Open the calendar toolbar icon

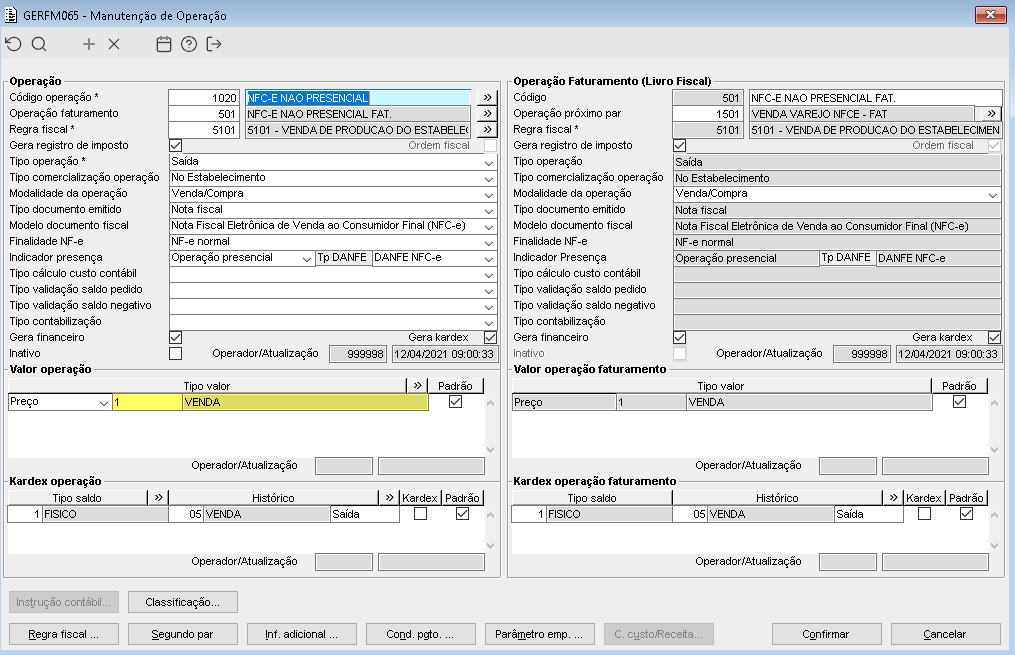(x=164, y=44)
